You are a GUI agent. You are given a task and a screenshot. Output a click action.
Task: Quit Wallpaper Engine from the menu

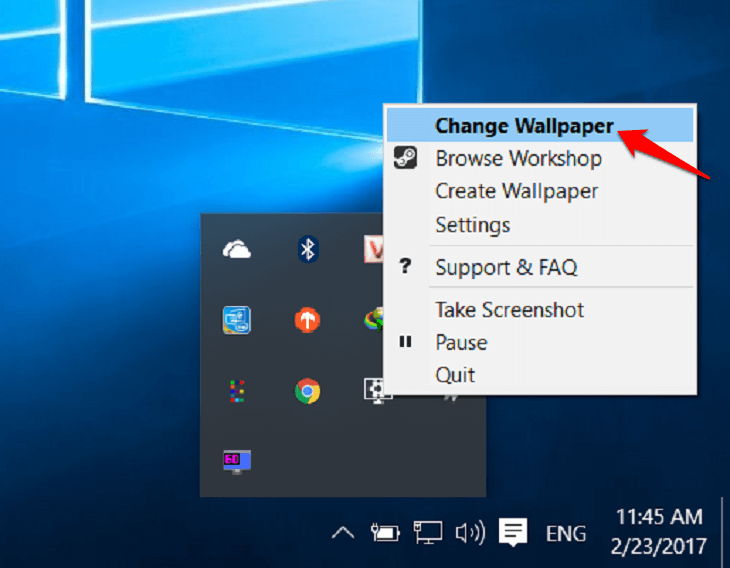540,375
